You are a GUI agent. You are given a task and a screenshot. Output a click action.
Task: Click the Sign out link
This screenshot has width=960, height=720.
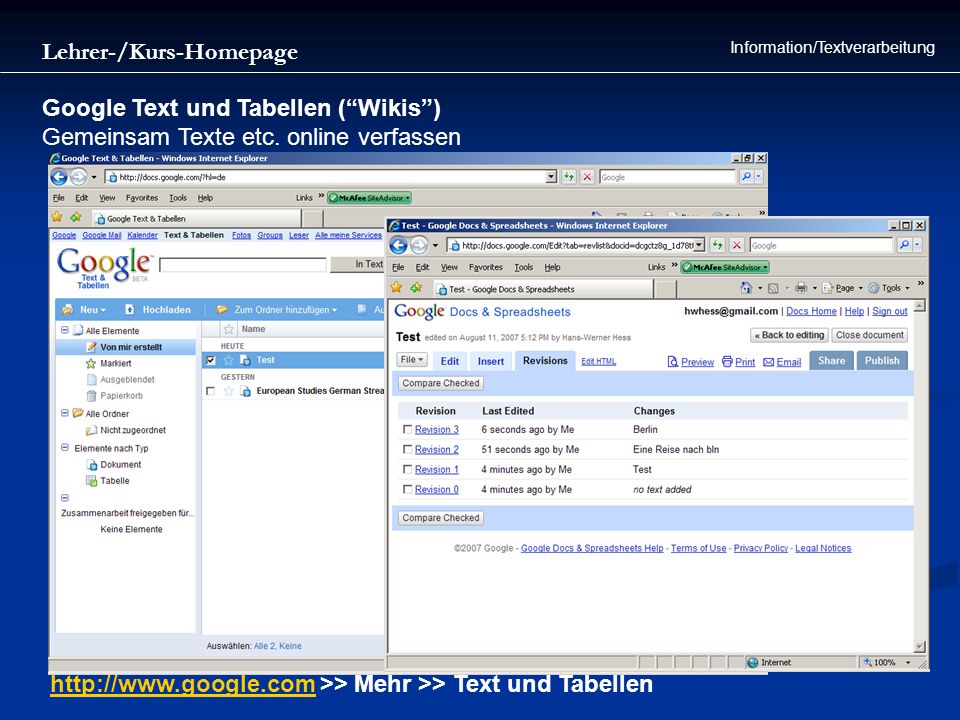tap(890, 311)
